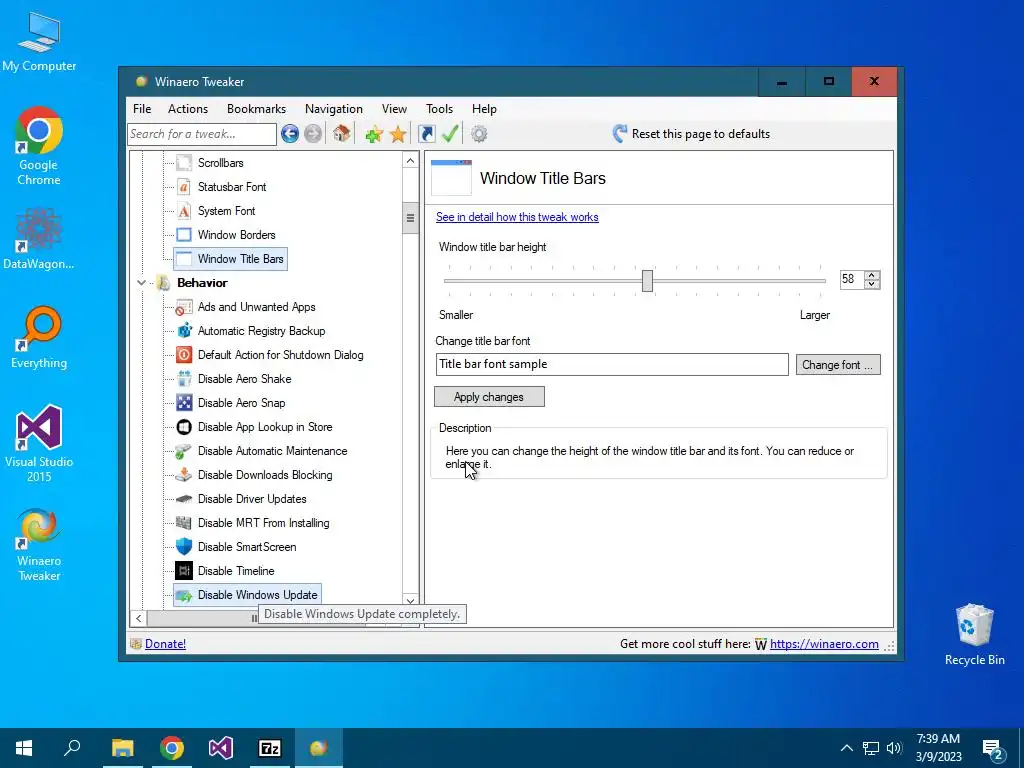Select Disable Windows Update tree item

coord(247,595)
